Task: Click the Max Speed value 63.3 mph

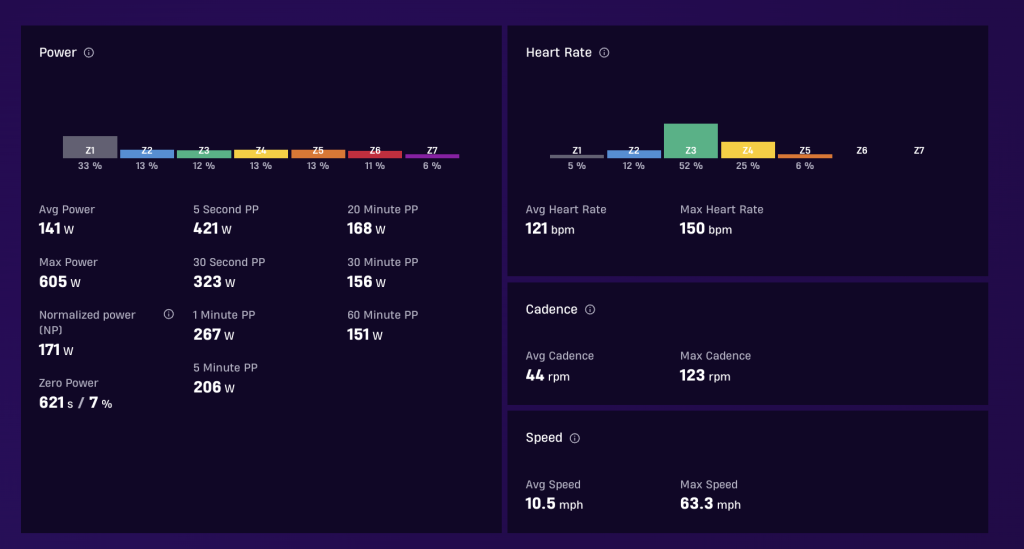Action: pyautogui.click(x=710, y=504)
